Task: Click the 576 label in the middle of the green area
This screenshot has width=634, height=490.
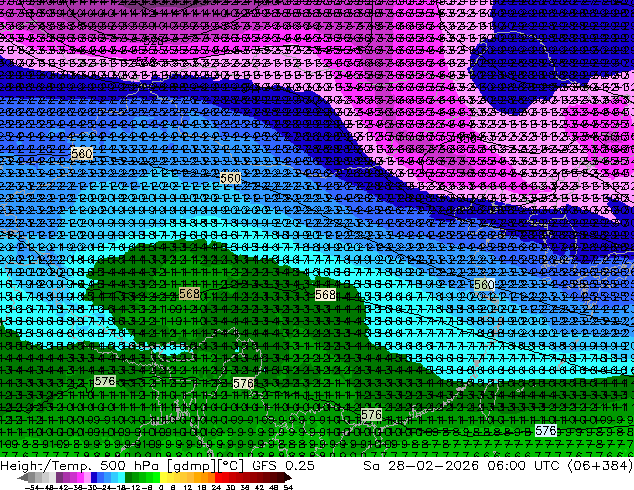Action: coord(243,384)
